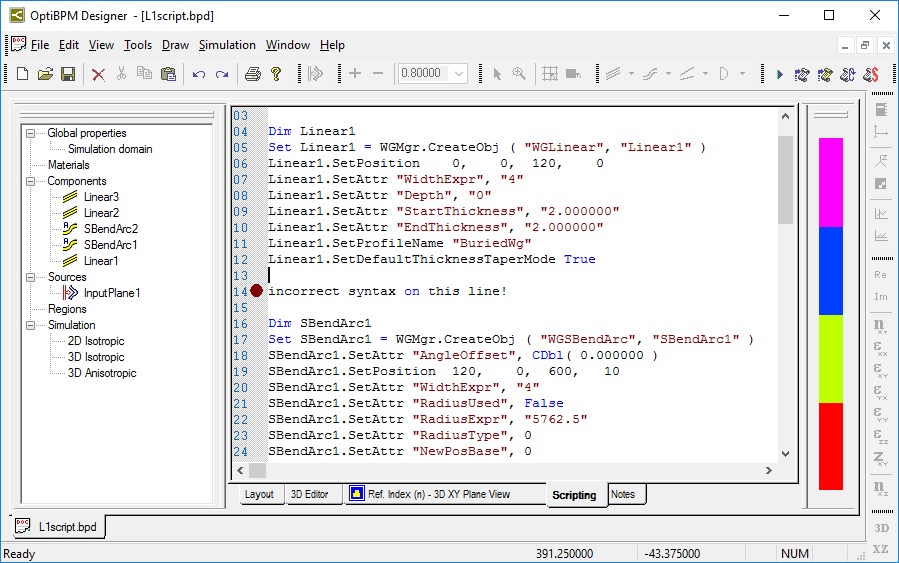Click the Copy icon
The image size is (899, 563).
pyautogui.click(x=144, y=73)
